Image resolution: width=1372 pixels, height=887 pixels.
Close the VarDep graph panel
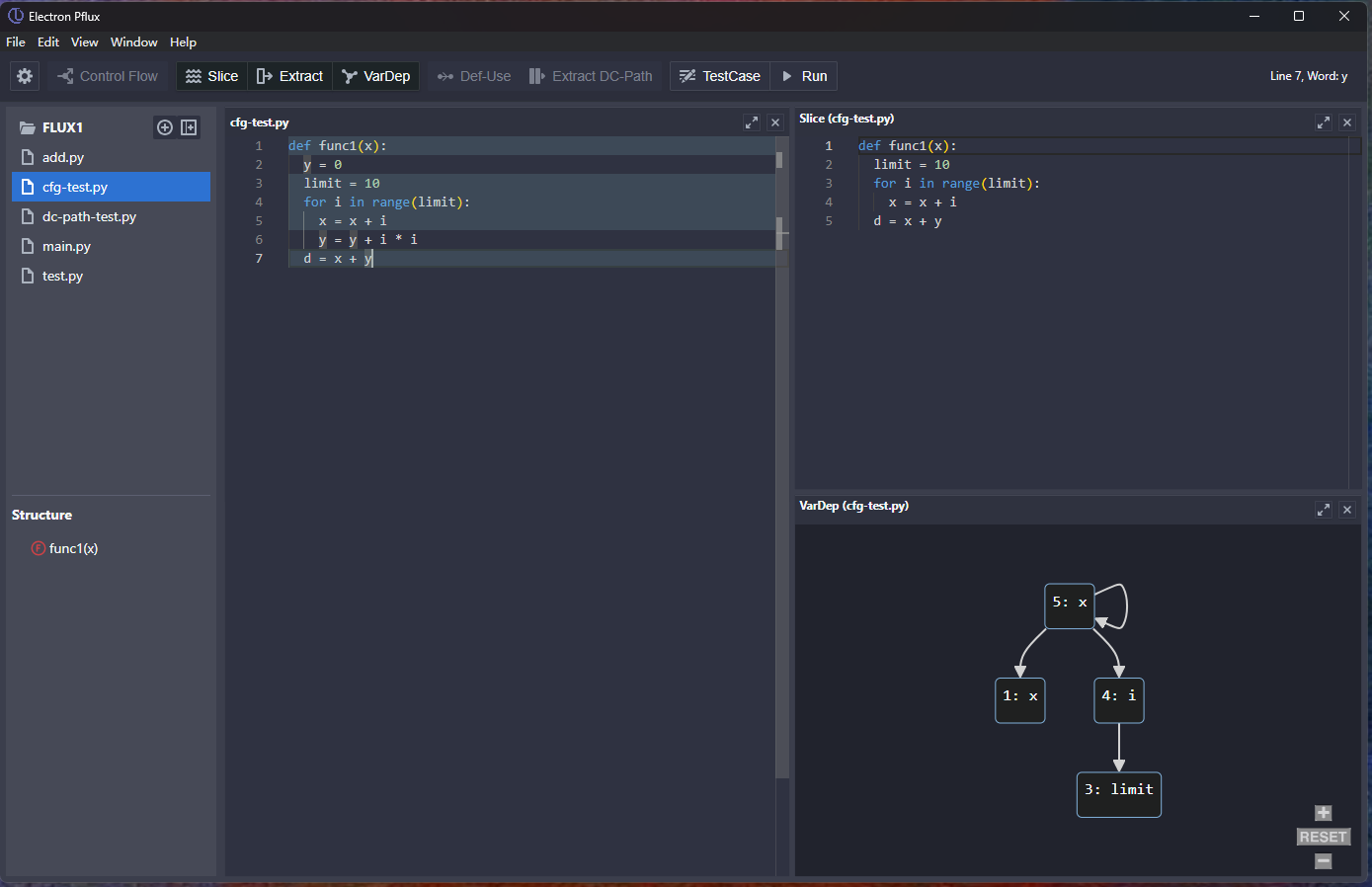click(x=1347, y=510)
